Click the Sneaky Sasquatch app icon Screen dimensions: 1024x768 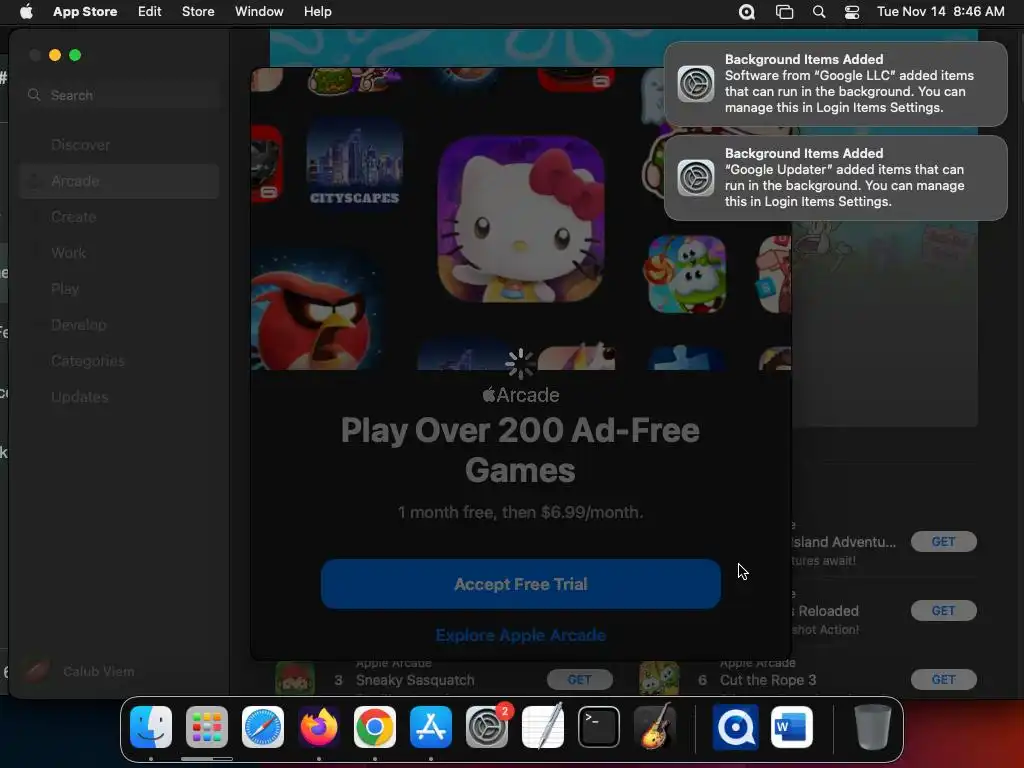click(295, 679)
